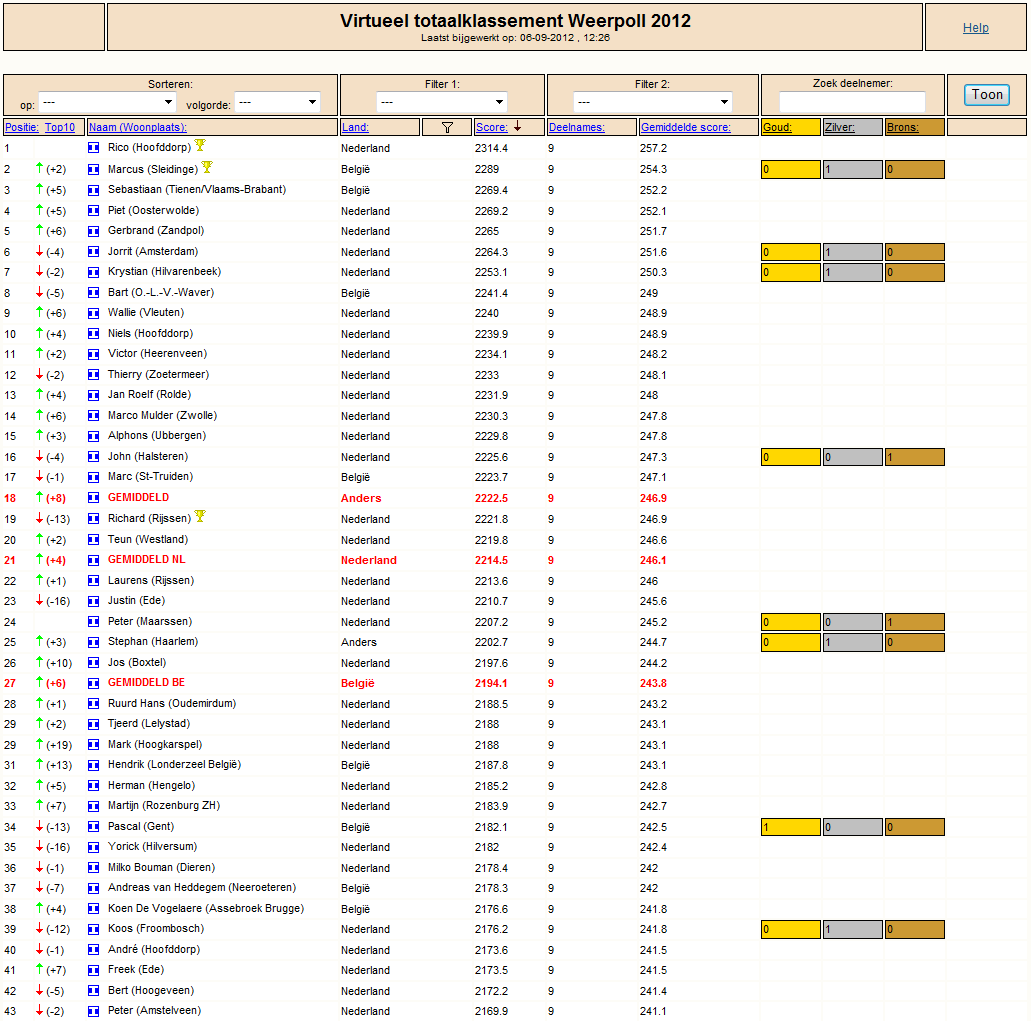
Task: Click the bronze medal box for John (Halsteren)
Action: 915,457
